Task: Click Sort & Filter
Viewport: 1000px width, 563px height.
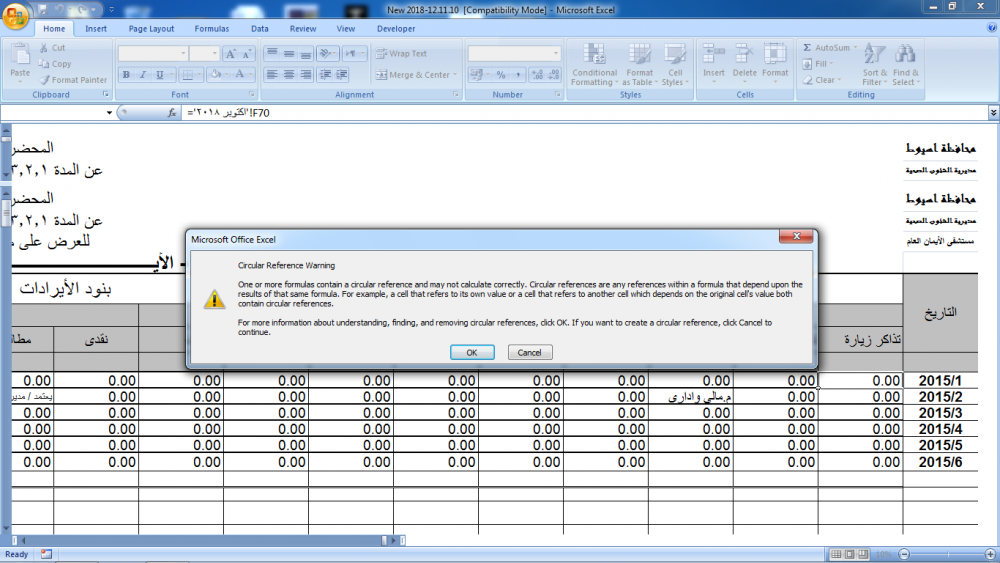Action: [x=874, y=64]
